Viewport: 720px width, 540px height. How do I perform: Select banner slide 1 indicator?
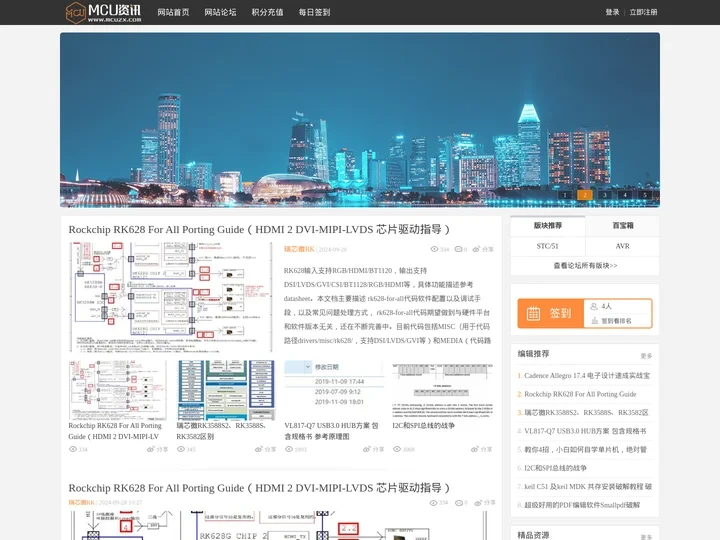pyautogui.click(x=565, y=195)
